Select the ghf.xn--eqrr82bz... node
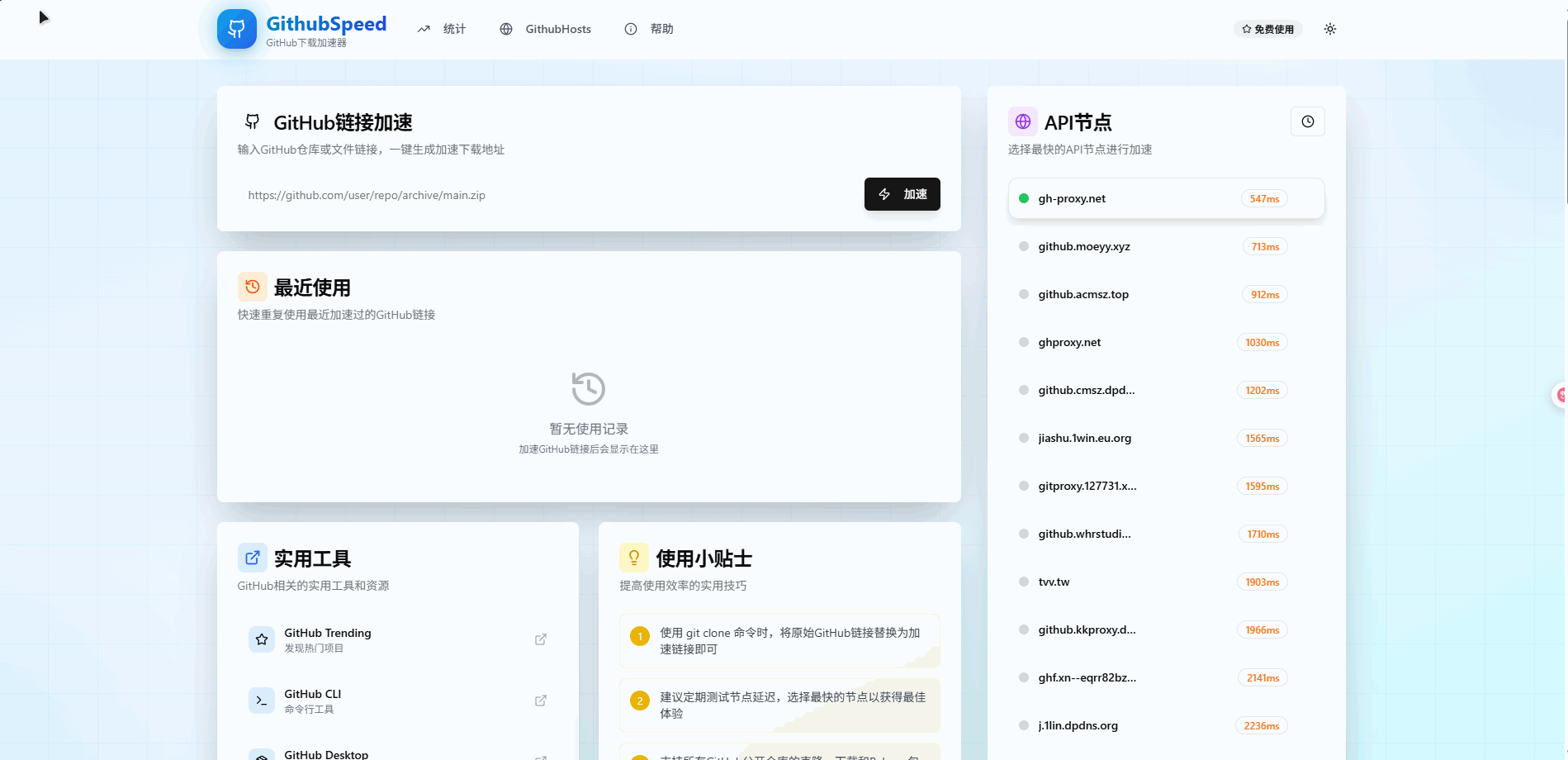This screenshot has height=760, width=1568. pos(1166,677)
